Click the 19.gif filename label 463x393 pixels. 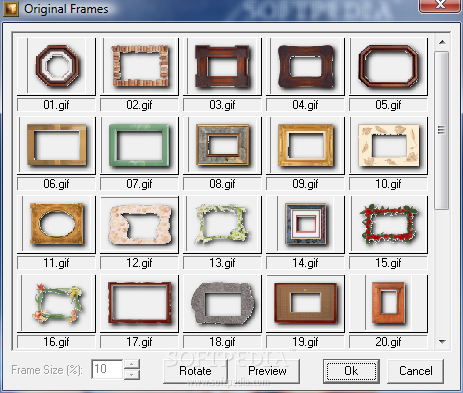click(305, 342)
